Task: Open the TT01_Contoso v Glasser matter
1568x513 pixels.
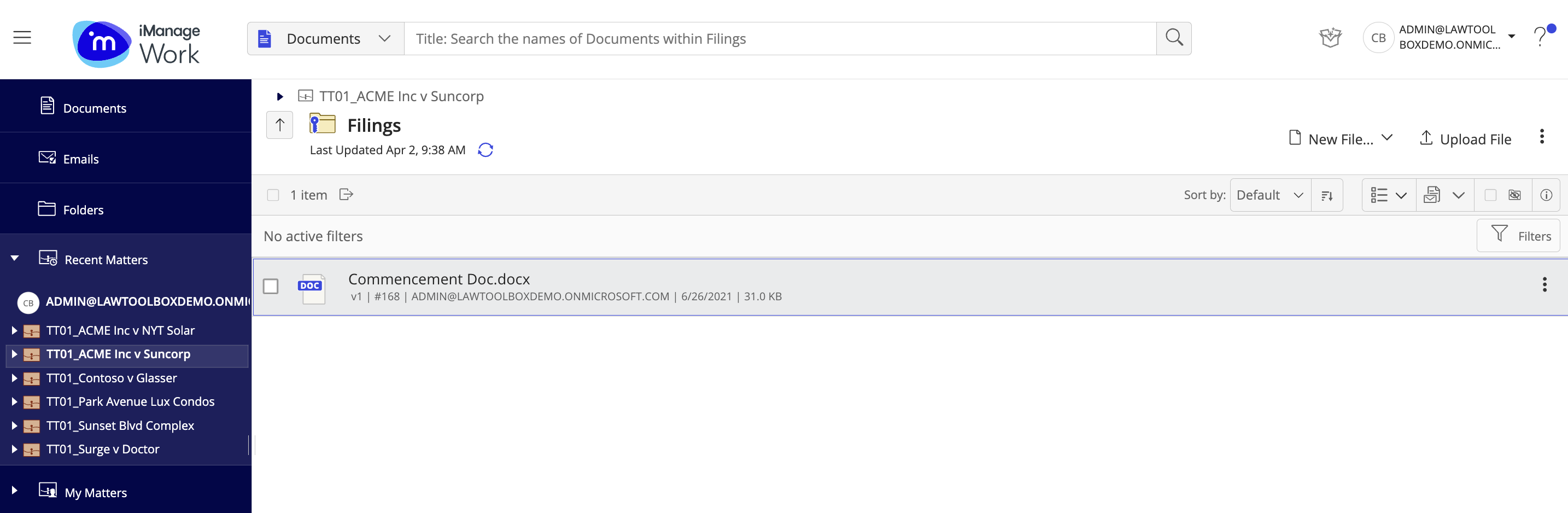Action: pos(112,378)
